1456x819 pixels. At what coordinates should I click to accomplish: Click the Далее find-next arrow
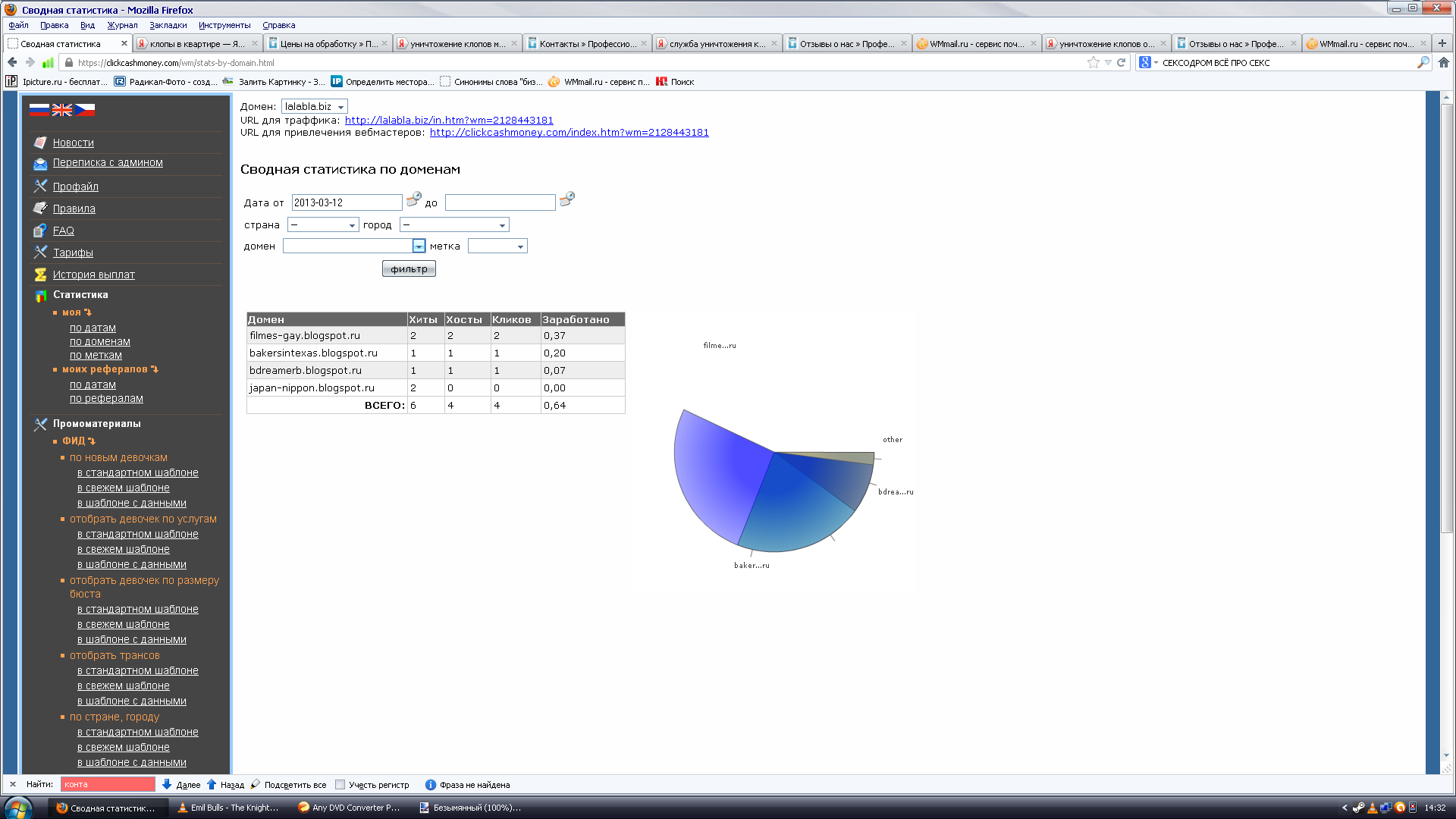(181, 785)
